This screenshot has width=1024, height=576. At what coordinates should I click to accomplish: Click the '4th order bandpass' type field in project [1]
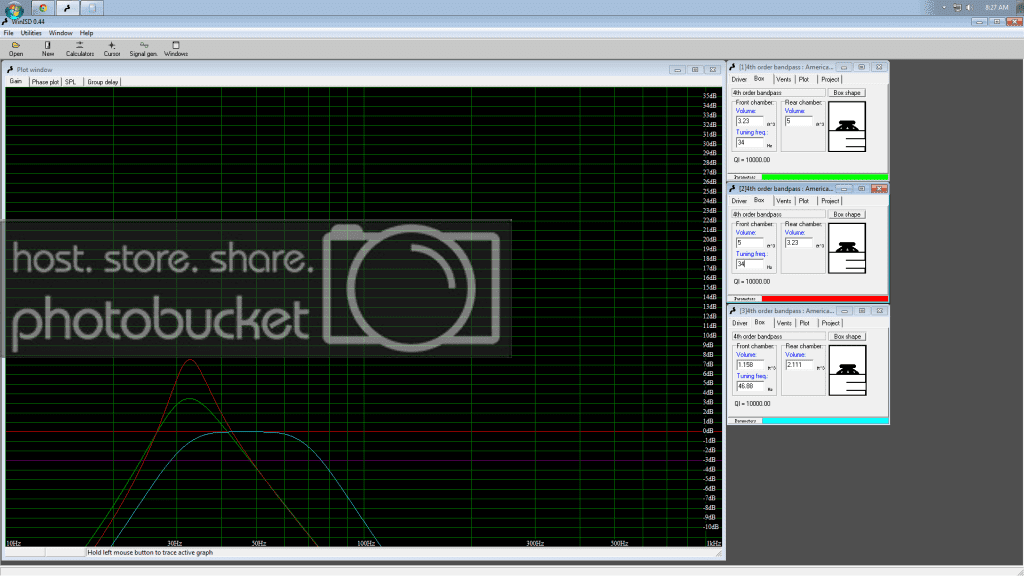(778, 93)
